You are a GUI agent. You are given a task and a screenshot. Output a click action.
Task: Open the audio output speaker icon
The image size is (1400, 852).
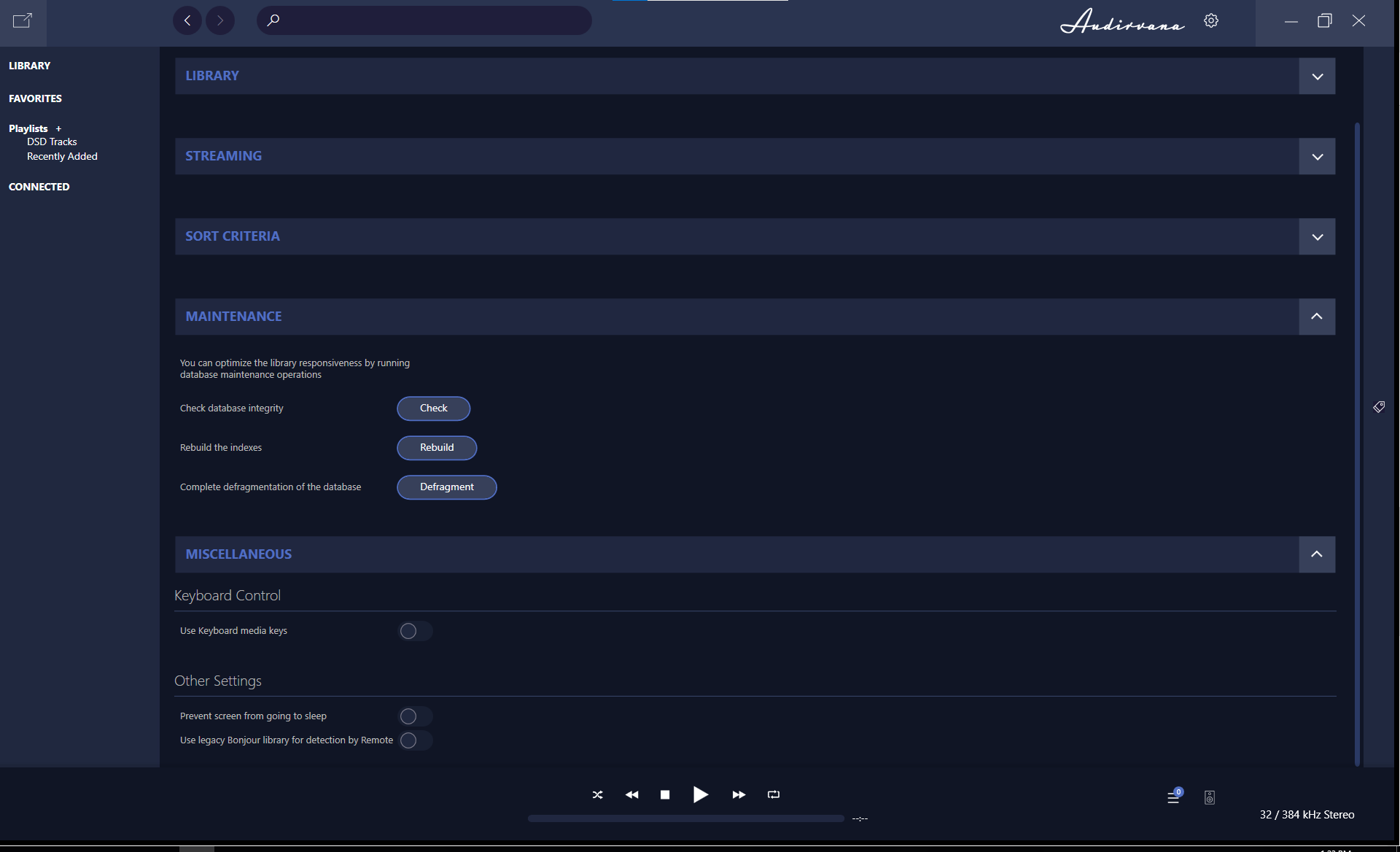click(1210, 797)
